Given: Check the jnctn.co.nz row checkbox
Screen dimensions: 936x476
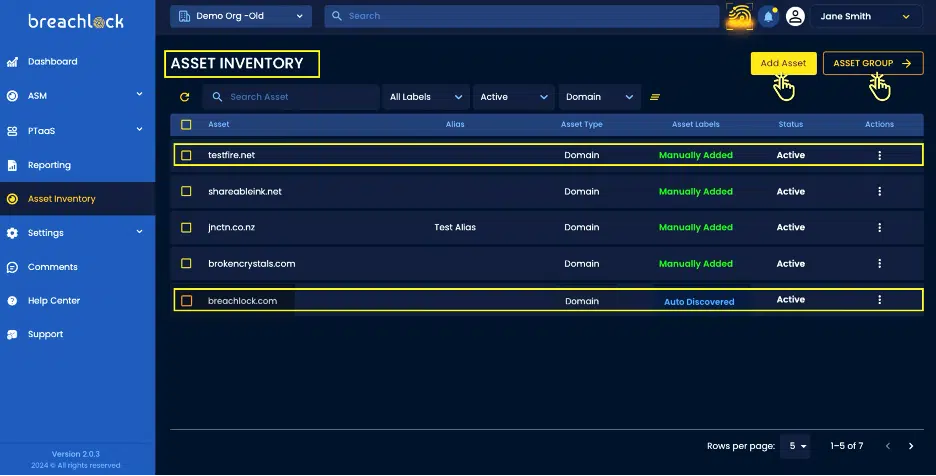Looking at the screenshot, I should (186, 228).
